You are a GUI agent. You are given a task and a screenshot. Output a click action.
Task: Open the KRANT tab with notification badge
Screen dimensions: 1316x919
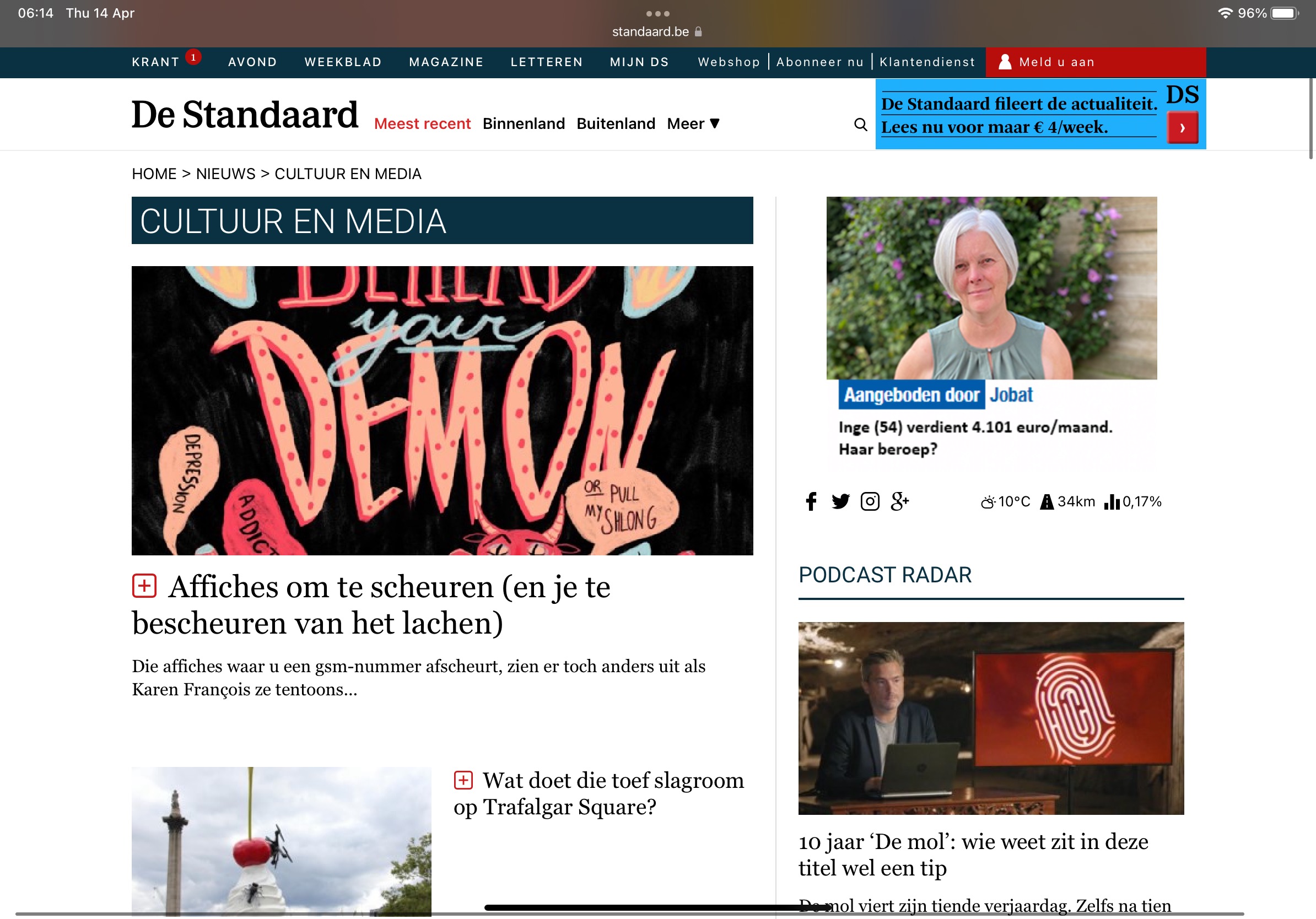point(155,62)
